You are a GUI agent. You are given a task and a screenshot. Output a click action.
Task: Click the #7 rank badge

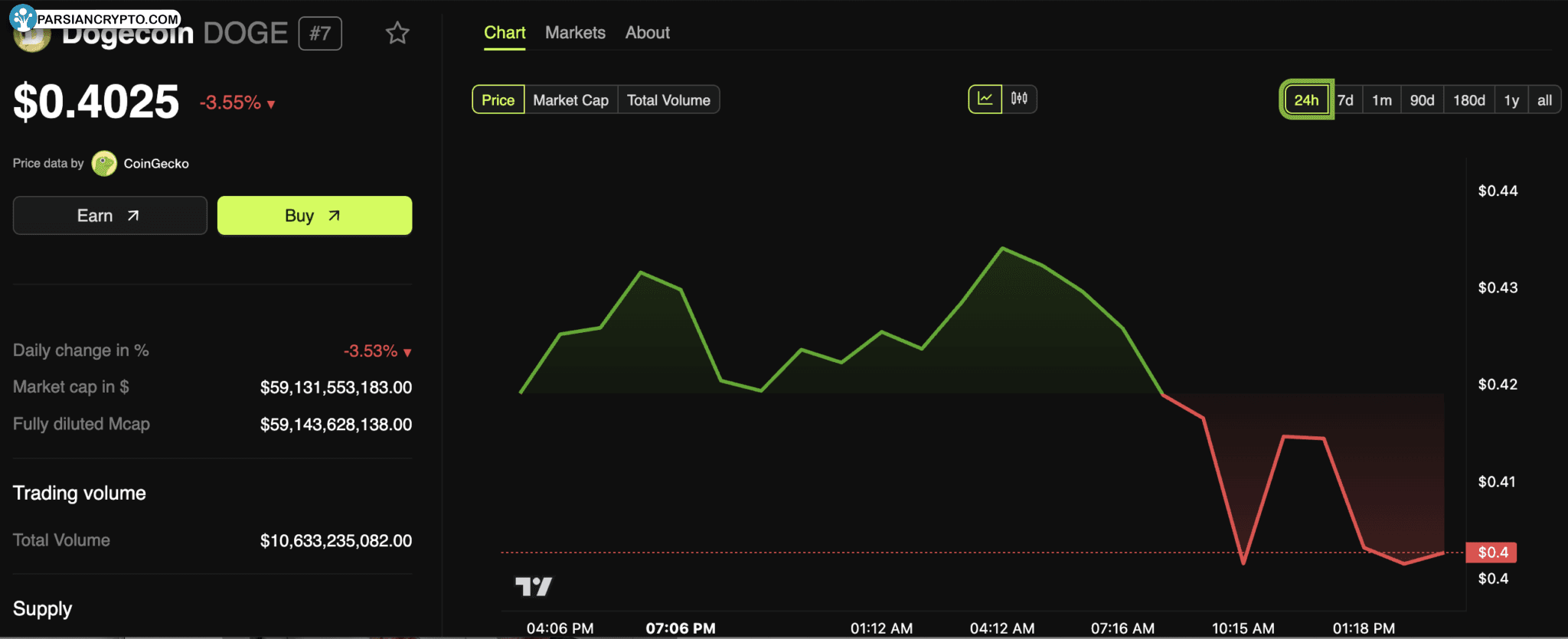(x=320, y=33)
